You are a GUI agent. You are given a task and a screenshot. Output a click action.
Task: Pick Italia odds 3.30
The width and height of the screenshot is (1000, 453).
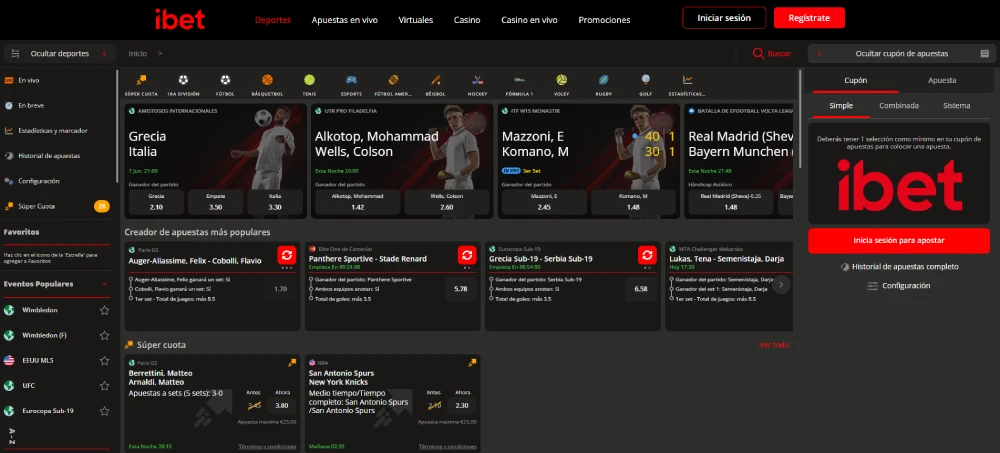tap(274, 202)
